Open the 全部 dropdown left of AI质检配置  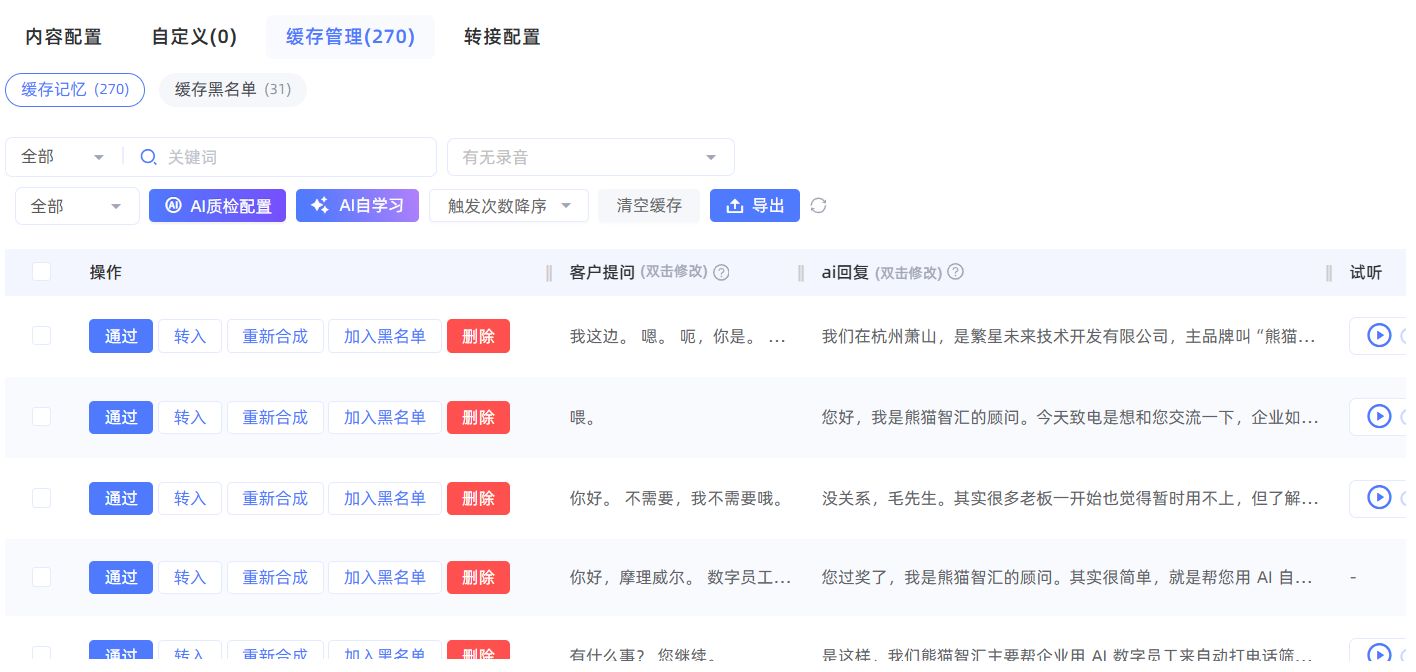77,206
